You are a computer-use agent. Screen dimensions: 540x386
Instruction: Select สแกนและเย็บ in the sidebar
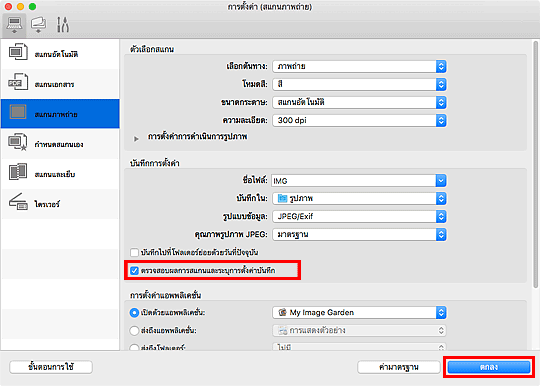[x=60, y=174]
